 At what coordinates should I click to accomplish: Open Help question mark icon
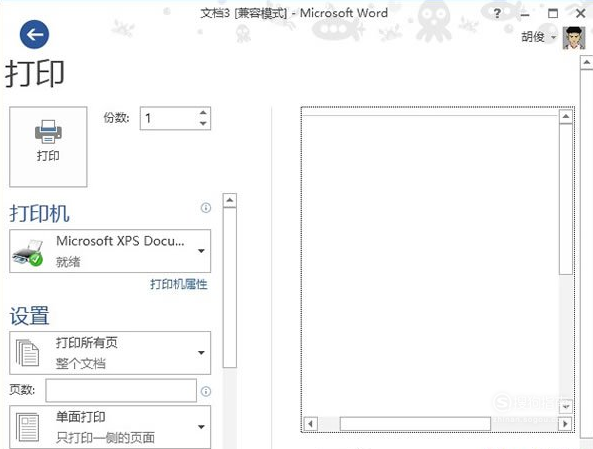coord(497,14)
